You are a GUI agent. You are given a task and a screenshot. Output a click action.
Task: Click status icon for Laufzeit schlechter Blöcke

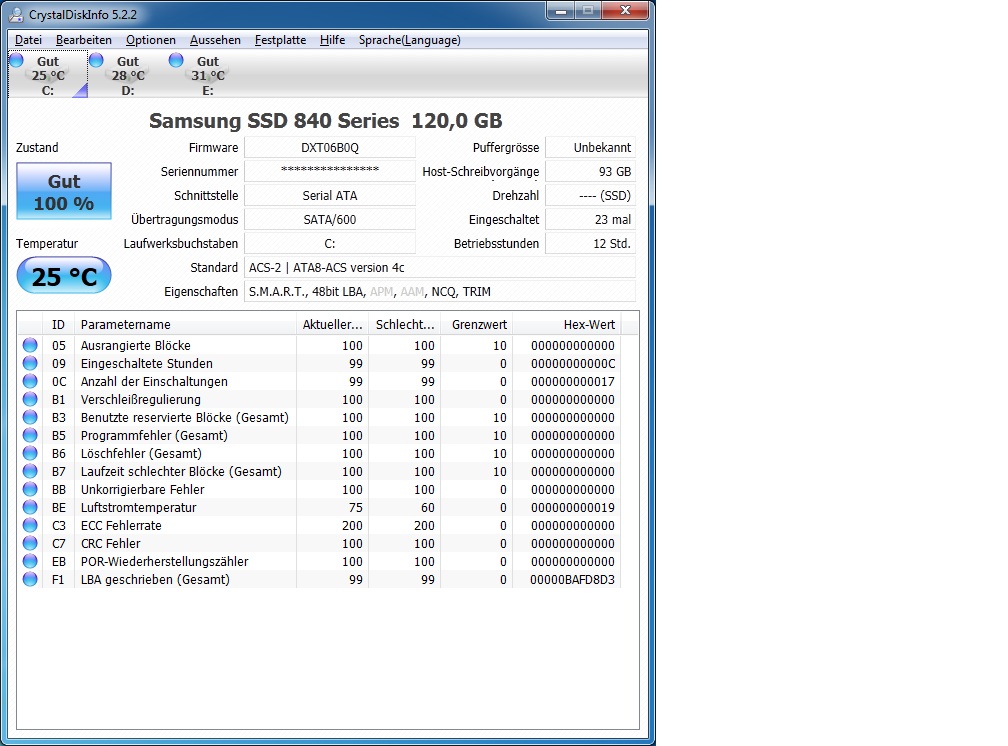(30, 471)
